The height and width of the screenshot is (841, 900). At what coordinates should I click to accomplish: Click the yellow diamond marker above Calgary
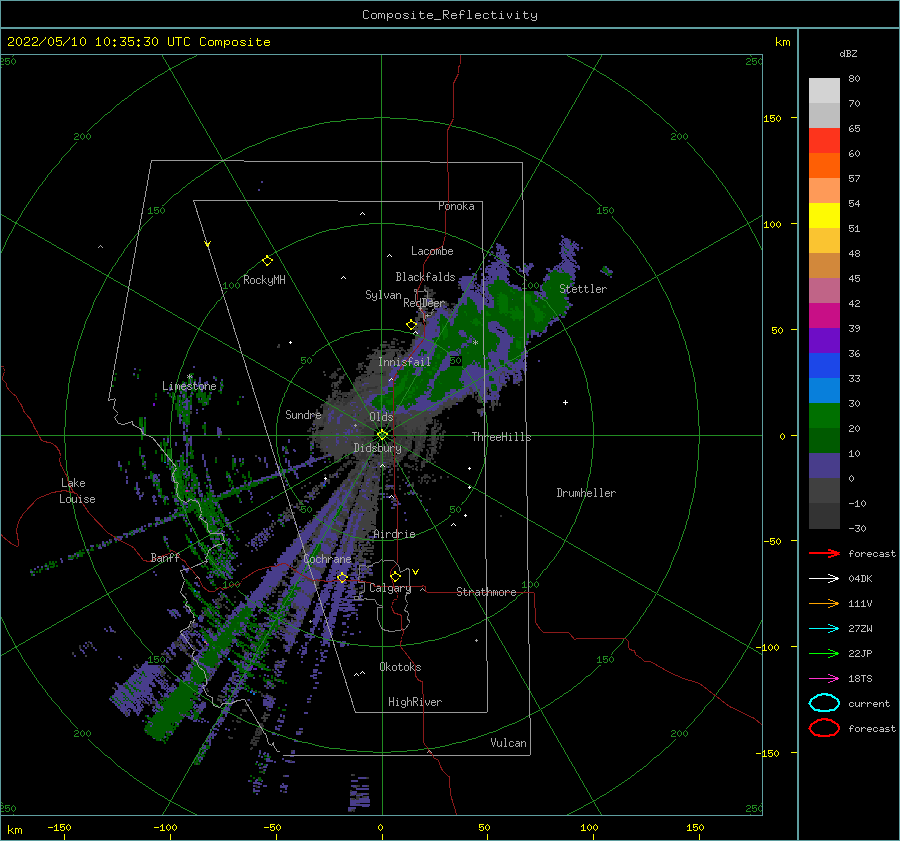click(395, 576)
